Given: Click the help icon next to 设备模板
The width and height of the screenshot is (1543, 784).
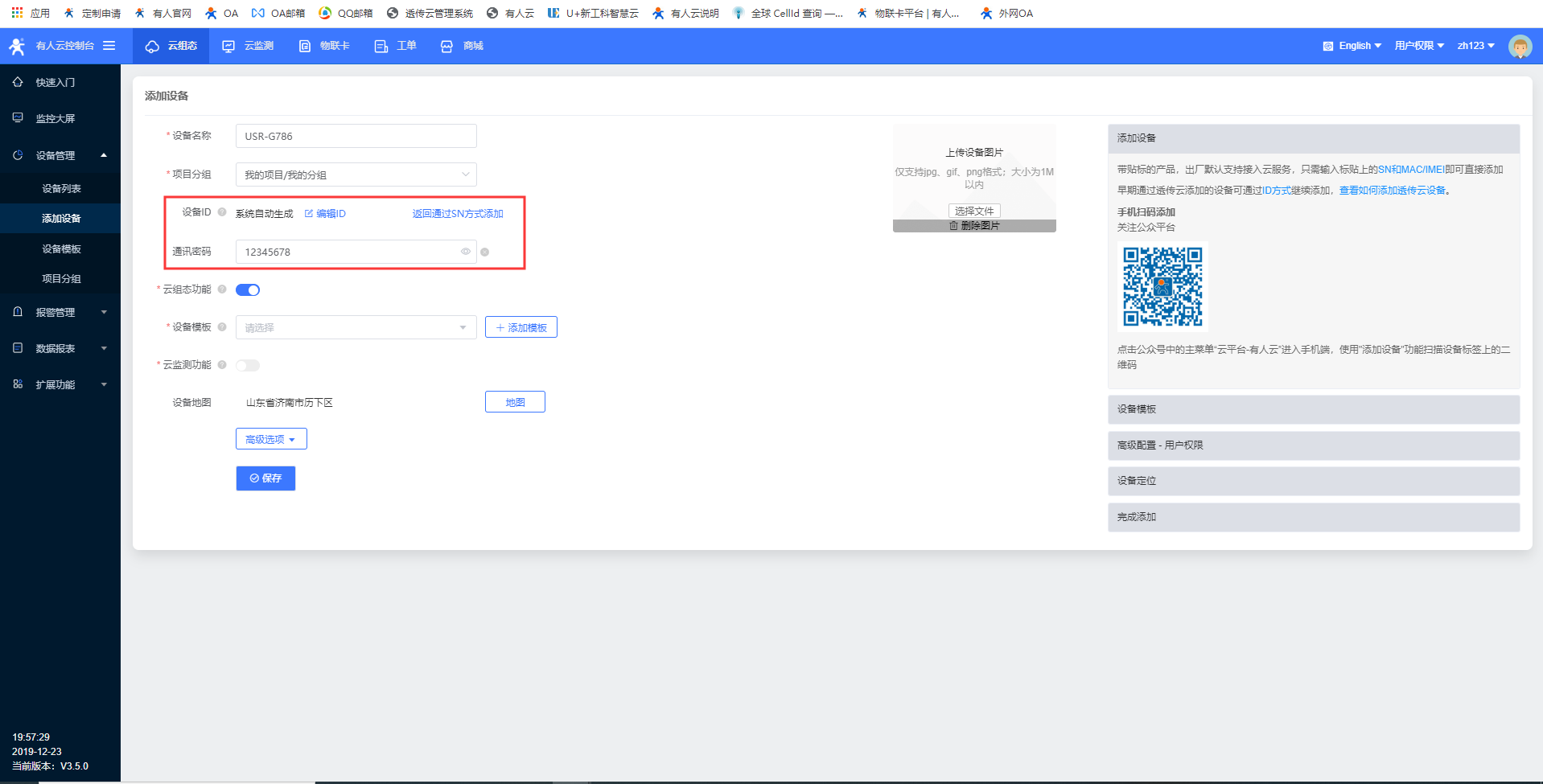Looking at the screenshot, I should [x=222, y=327].
